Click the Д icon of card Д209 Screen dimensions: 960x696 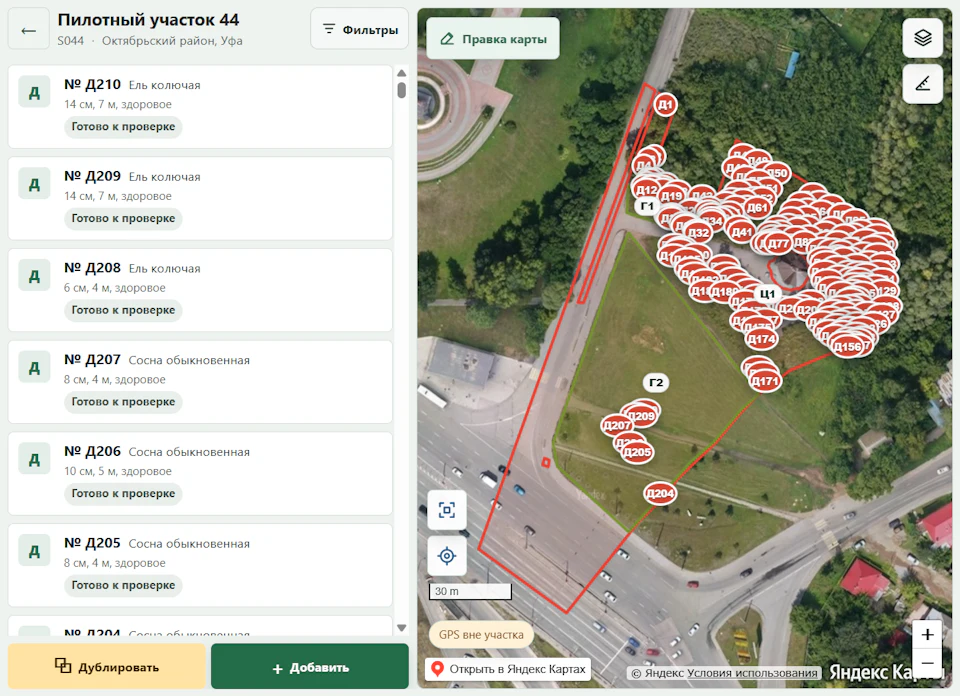point(34,184)
